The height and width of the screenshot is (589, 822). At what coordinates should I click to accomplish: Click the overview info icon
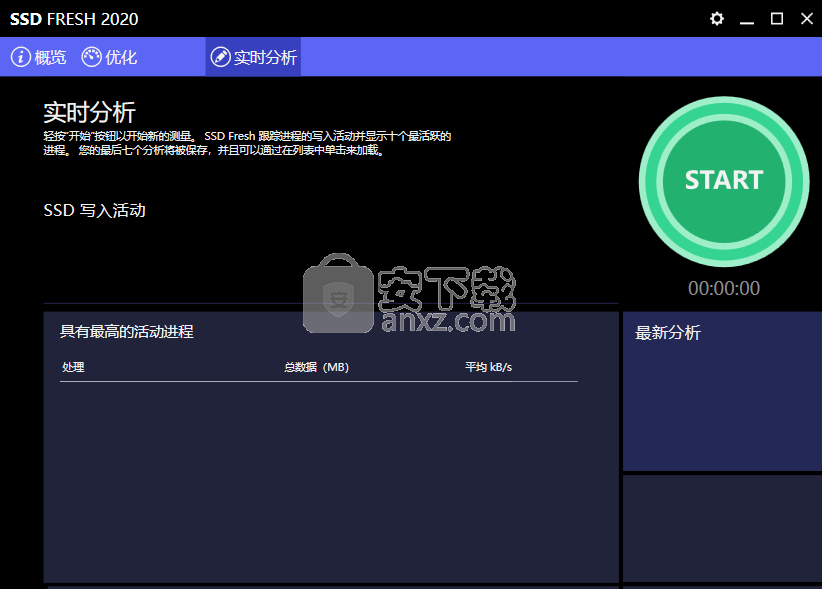[x=21, y=57]
